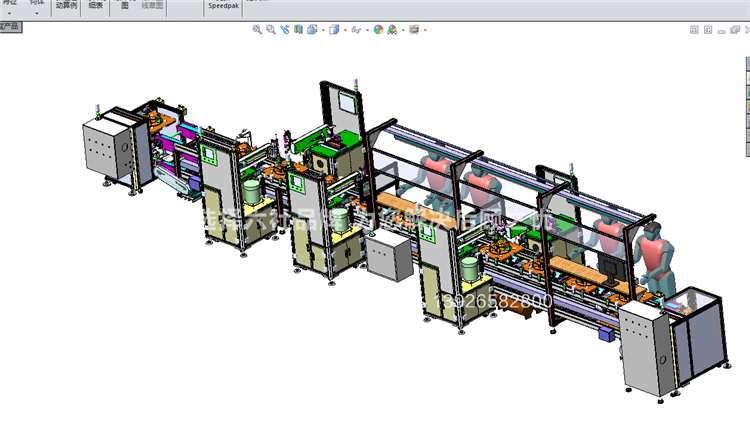Select the 产品 tab at top left
Viewport: 750px width, 443px height.
point(11,27)
